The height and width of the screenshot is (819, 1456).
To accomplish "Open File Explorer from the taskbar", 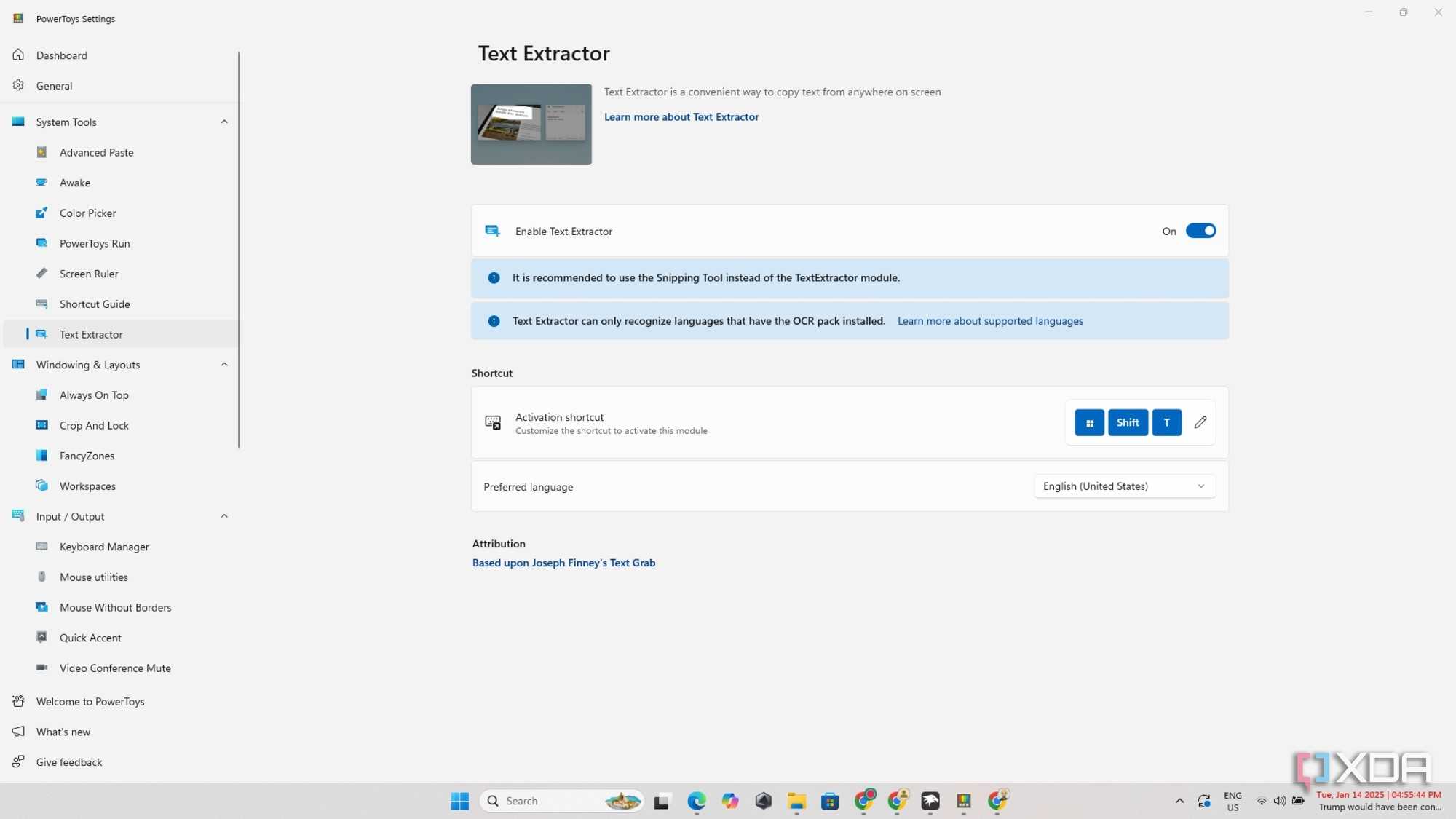I will tap(796, 801).
